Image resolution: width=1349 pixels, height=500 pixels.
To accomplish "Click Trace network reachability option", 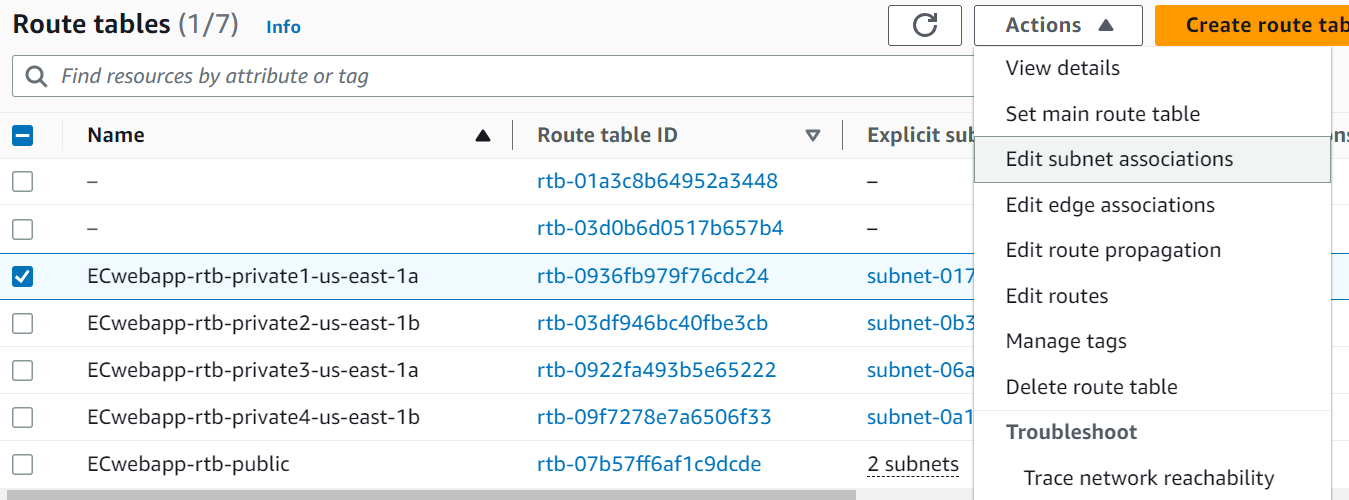I will pyautogui.click(x=1148, y=478).
